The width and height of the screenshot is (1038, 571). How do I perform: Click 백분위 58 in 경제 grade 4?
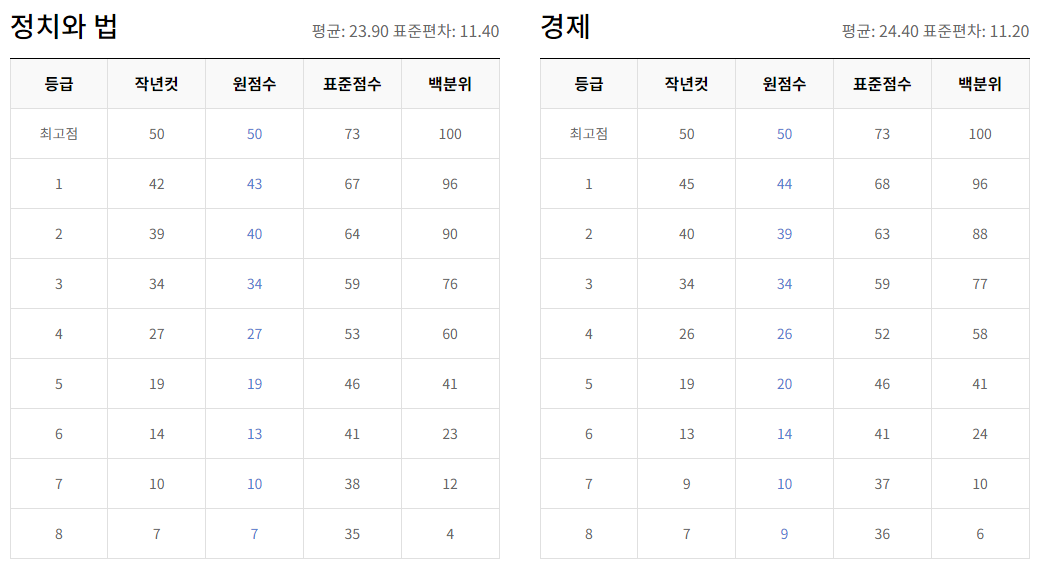click(980, 334)
